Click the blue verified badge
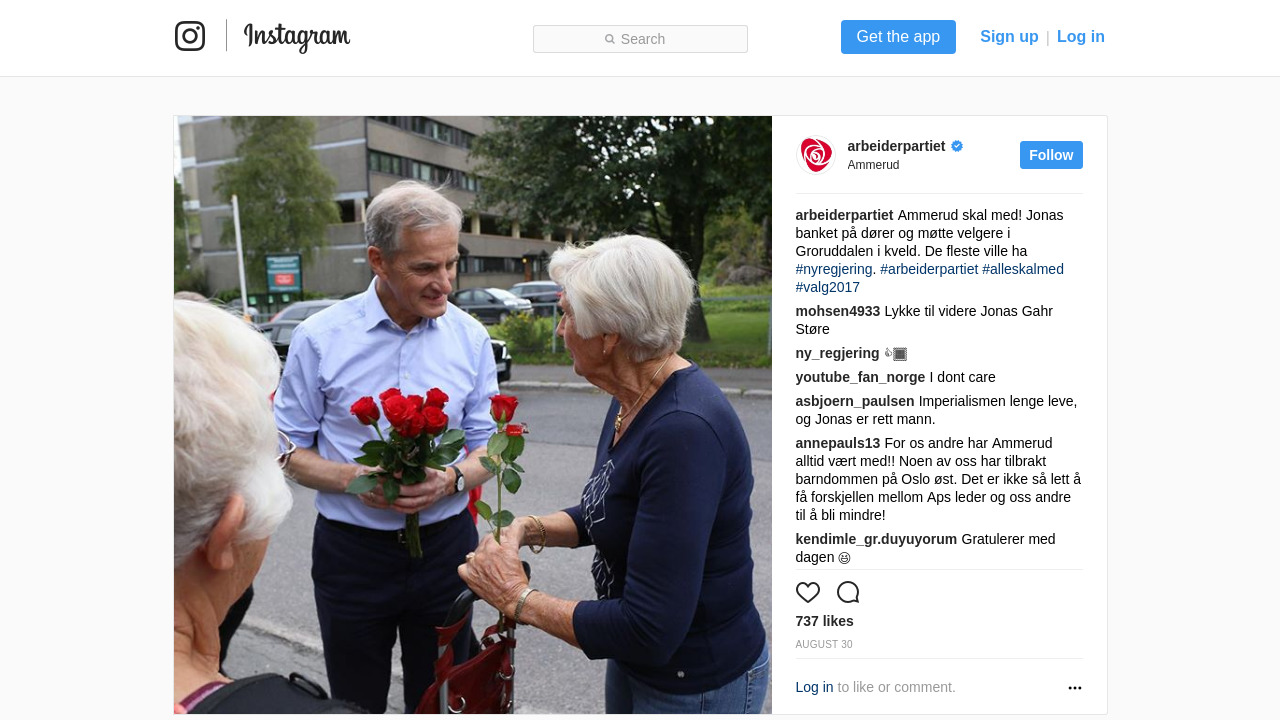The width and height of the screenshot is (1280, 720). click(957, 146)
